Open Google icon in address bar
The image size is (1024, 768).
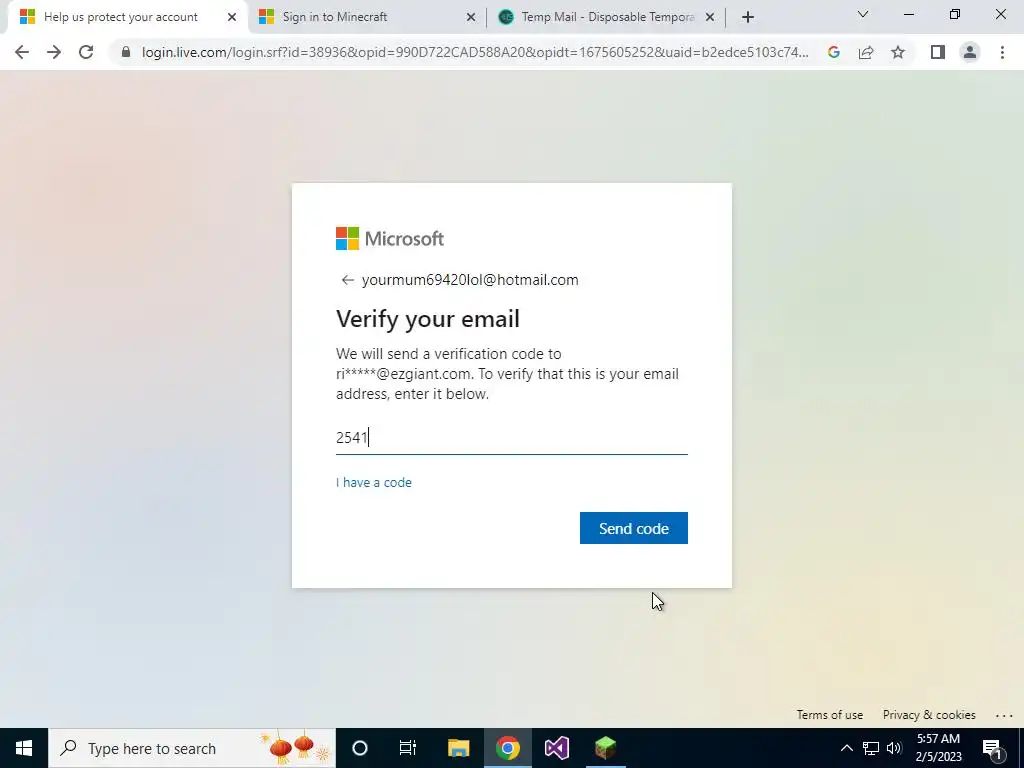(x=833, y=52)
